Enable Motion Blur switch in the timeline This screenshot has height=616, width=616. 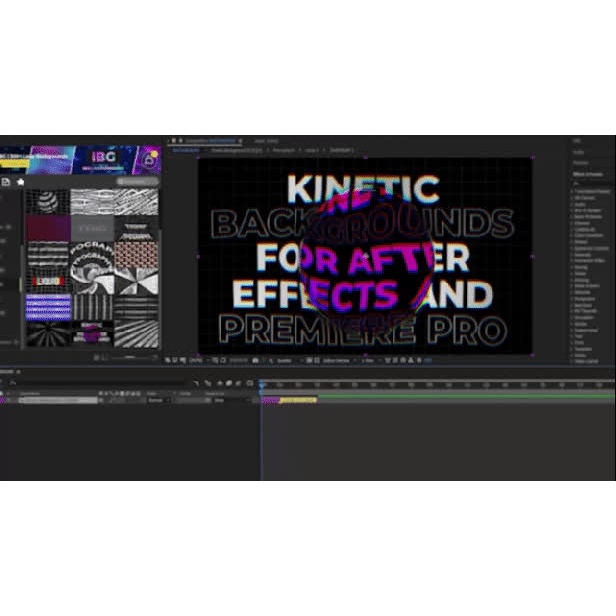[x=238, y=383]
